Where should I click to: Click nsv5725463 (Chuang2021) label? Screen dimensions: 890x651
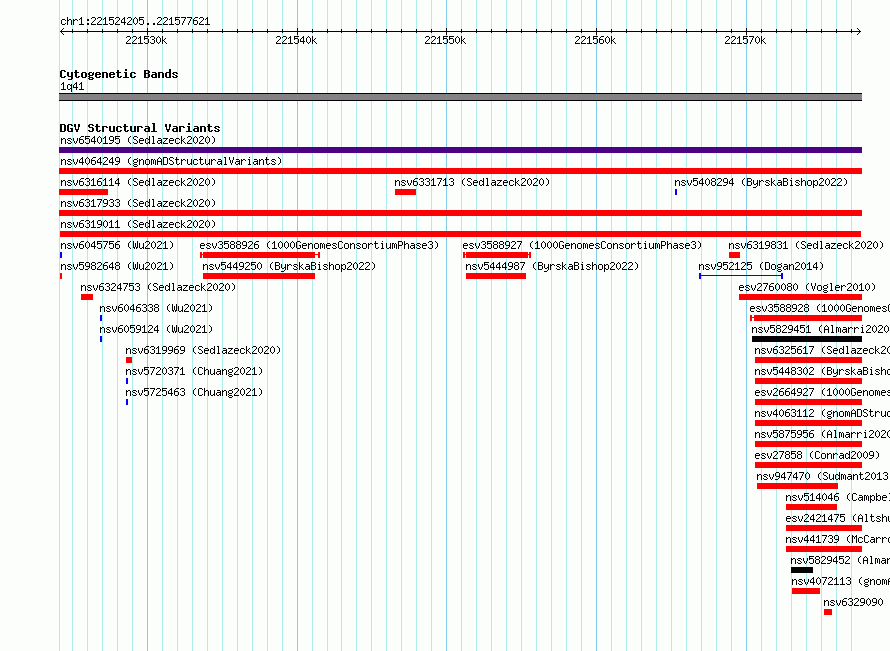tap(194, 392)
